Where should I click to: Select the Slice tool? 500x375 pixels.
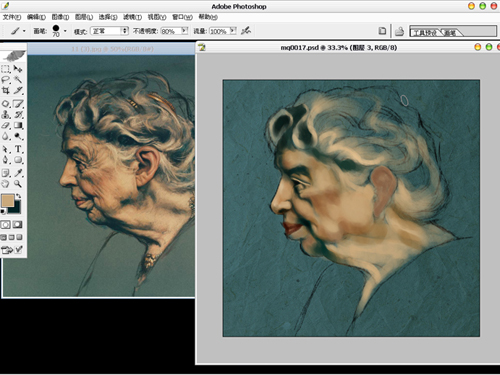(18, 90)
